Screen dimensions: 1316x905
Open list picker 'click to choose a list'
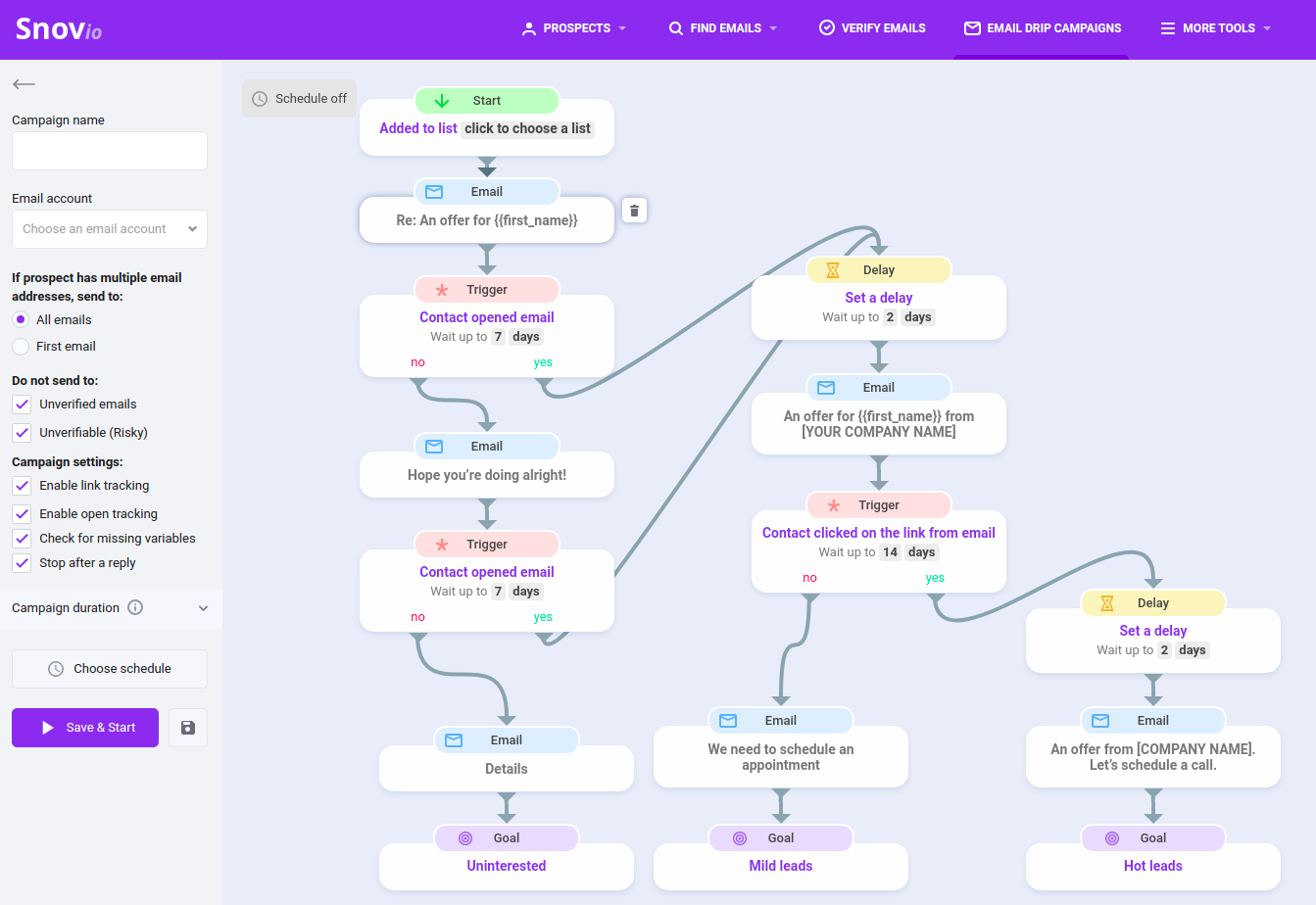click(527, 128)
